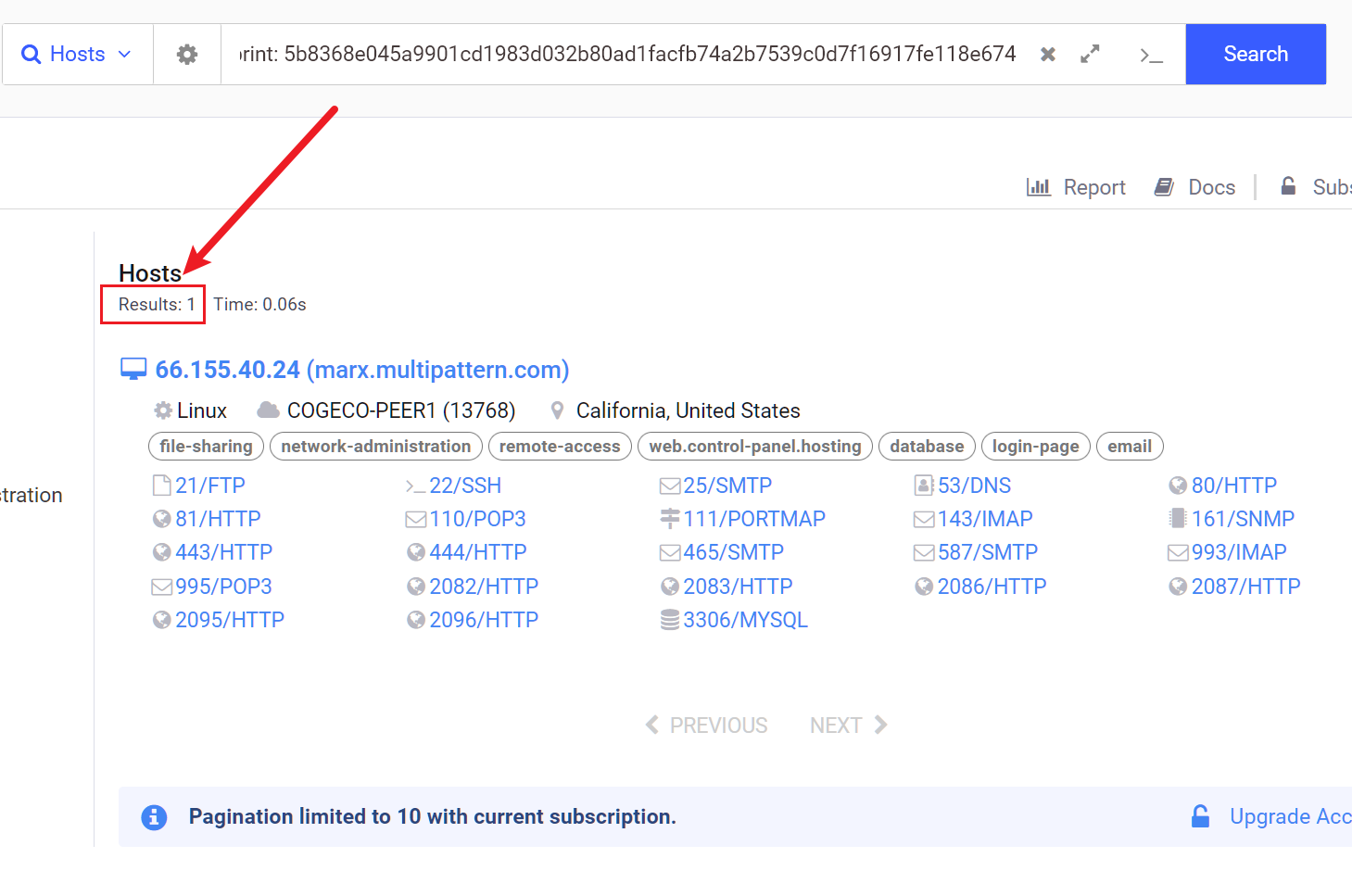Open the Docs link
Screen dimensions: 1352x896
pos(1194,187)
